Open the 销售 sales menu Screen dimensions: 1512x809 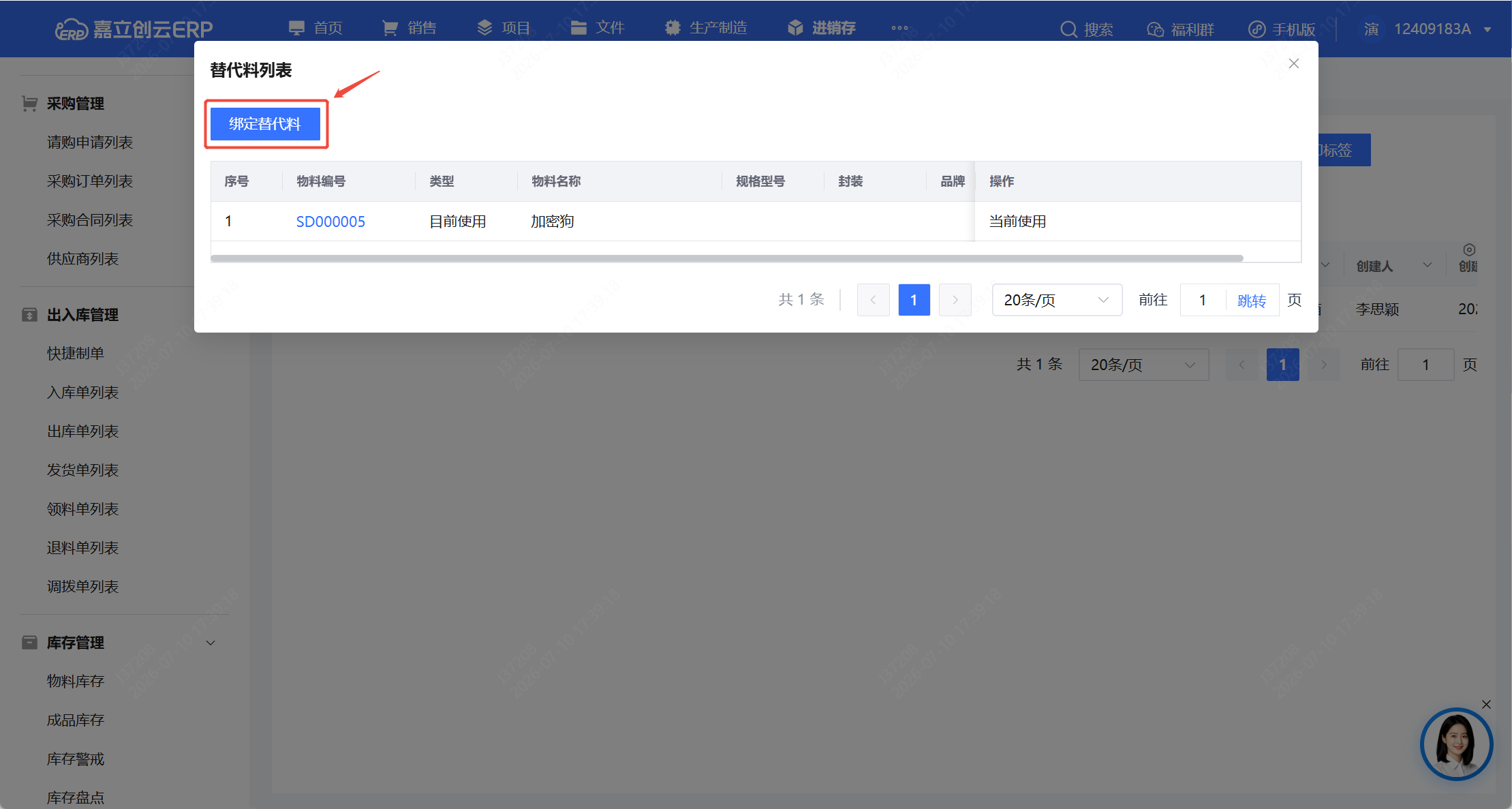pos(409,28)
